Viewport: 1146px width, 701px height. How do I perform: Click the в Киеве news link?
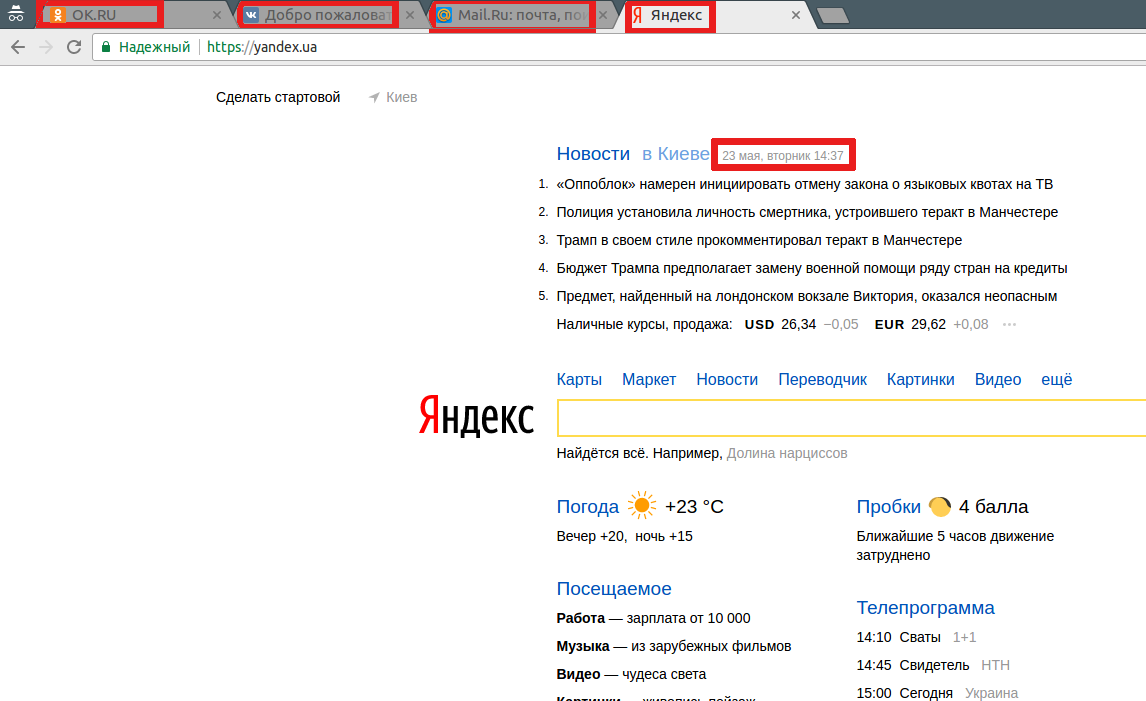(675, 154)
